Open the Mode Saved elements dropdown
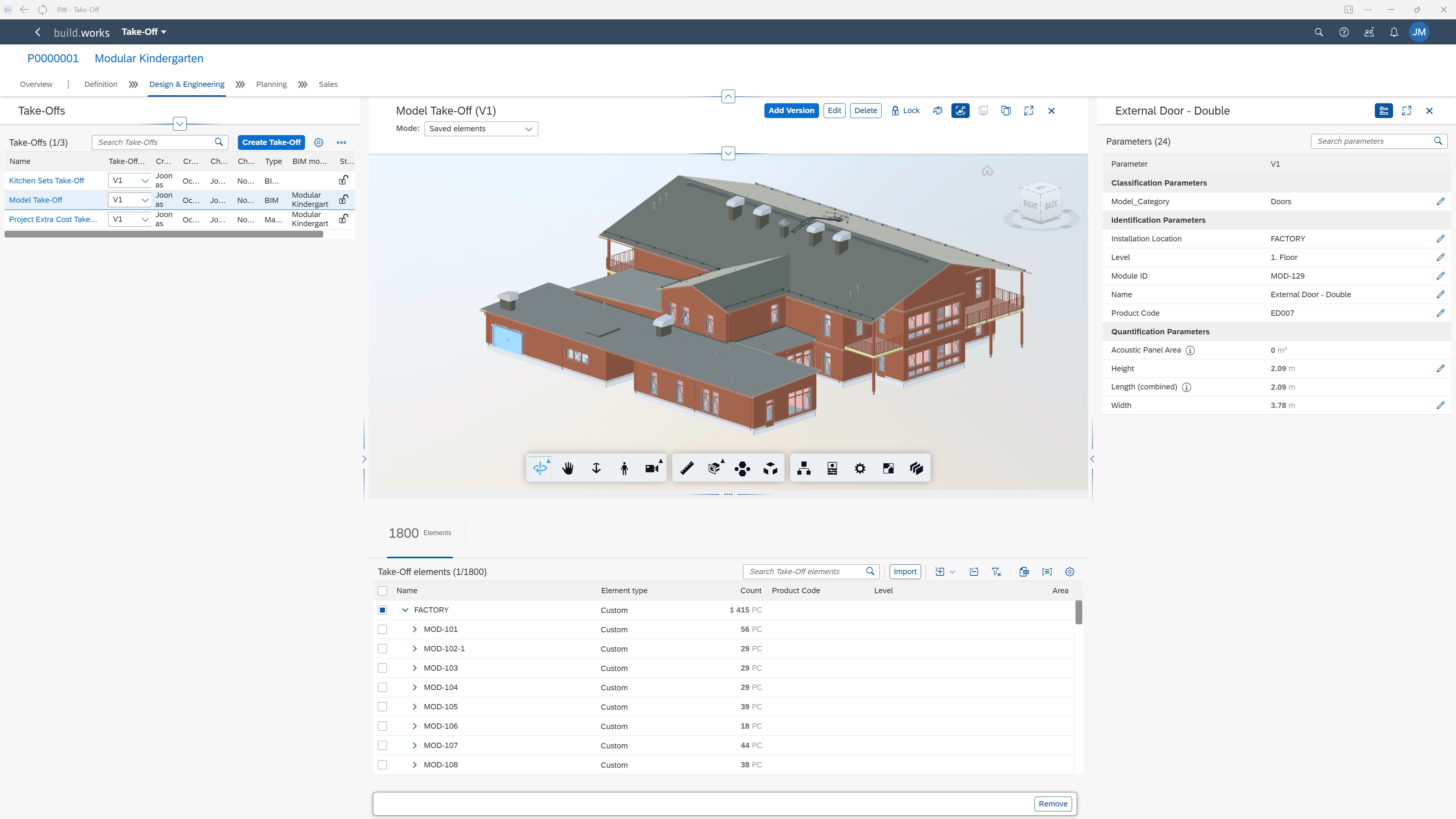The height and width of the screenshot is (819, 1456). [x=480, y=129]
